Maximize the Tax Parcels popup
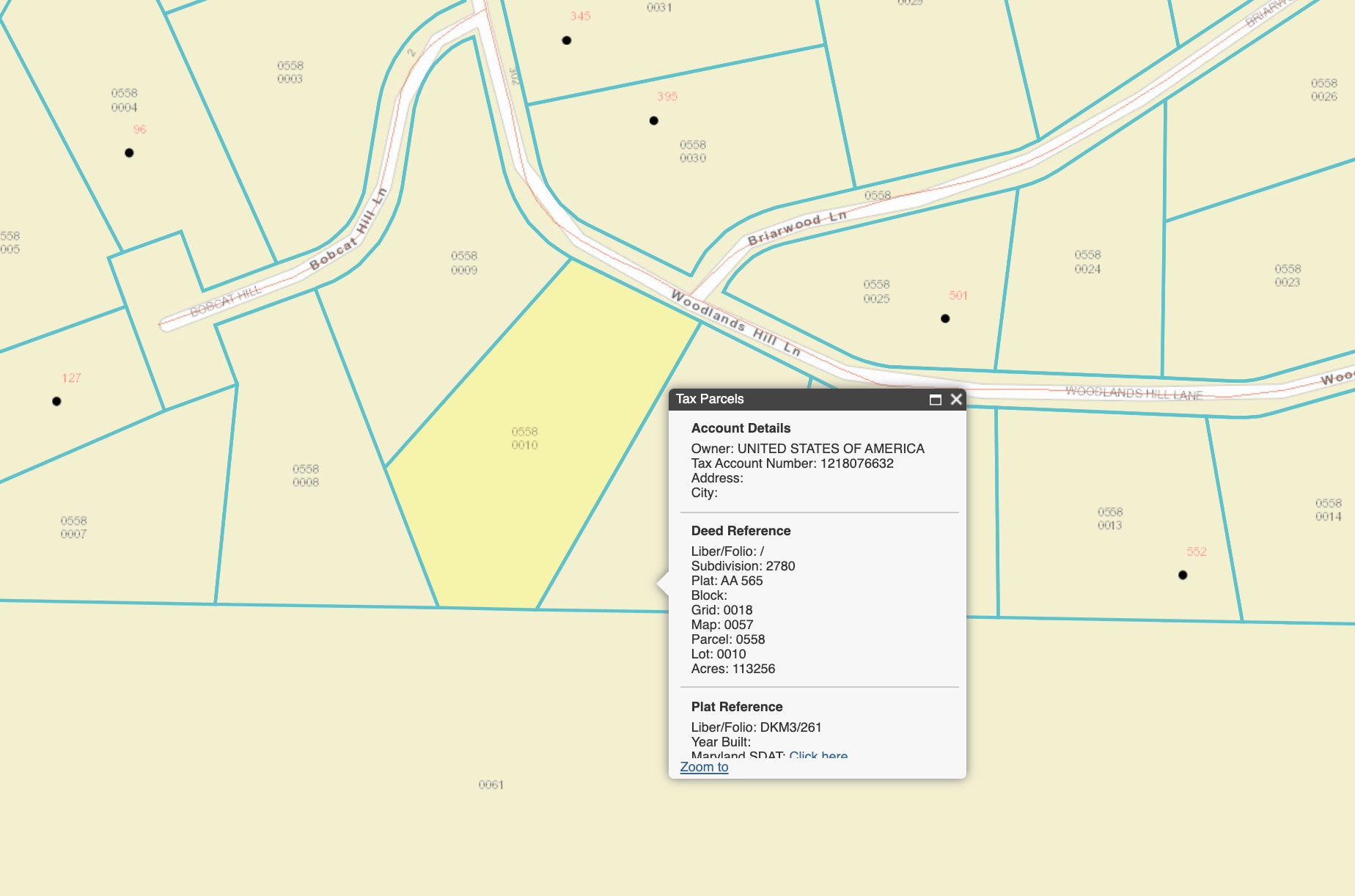Viewport: 1355px width, 896px height. 935,400
